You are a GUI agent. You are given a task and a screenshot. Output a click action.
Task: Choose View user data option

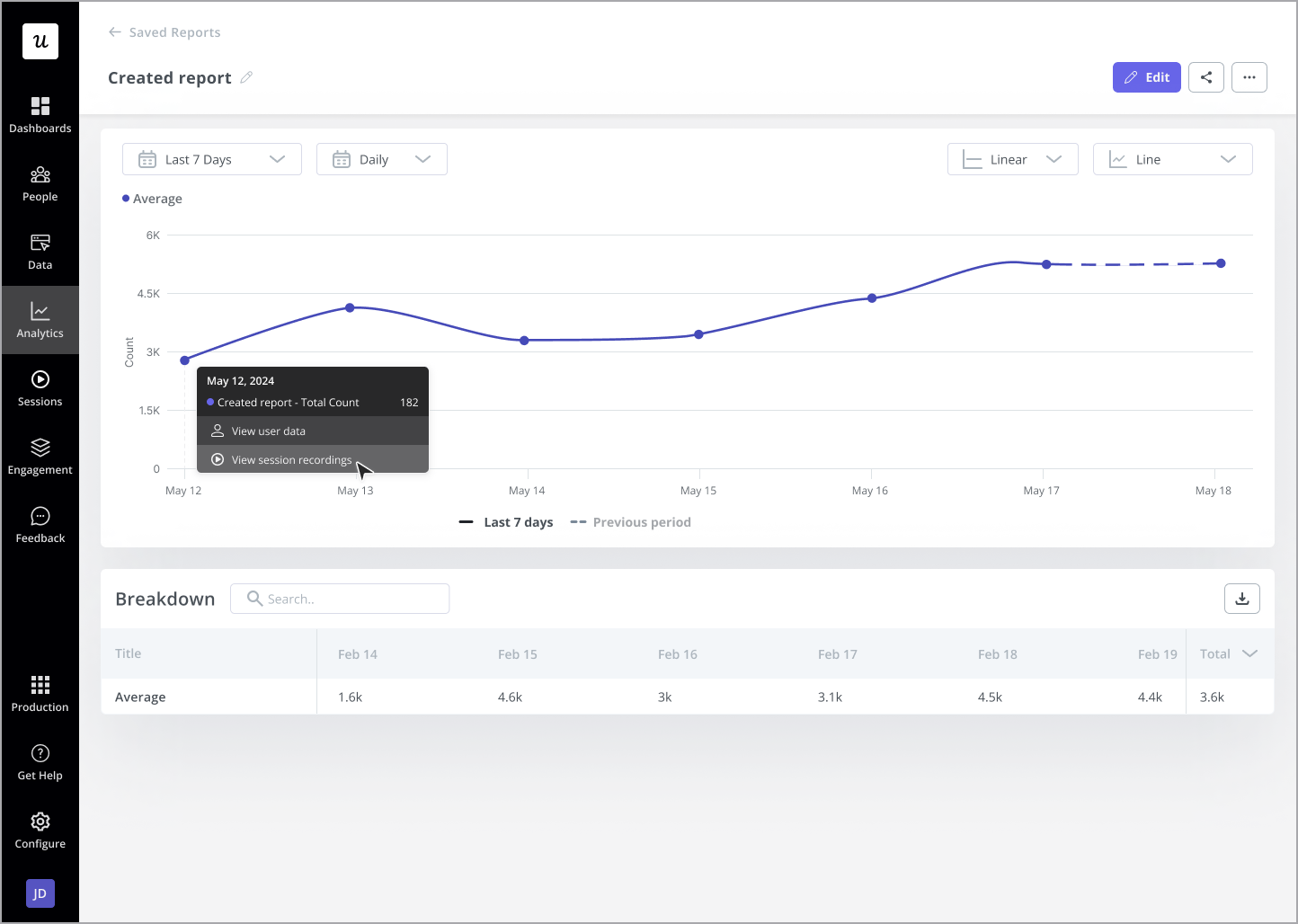[x=268, y=431]
